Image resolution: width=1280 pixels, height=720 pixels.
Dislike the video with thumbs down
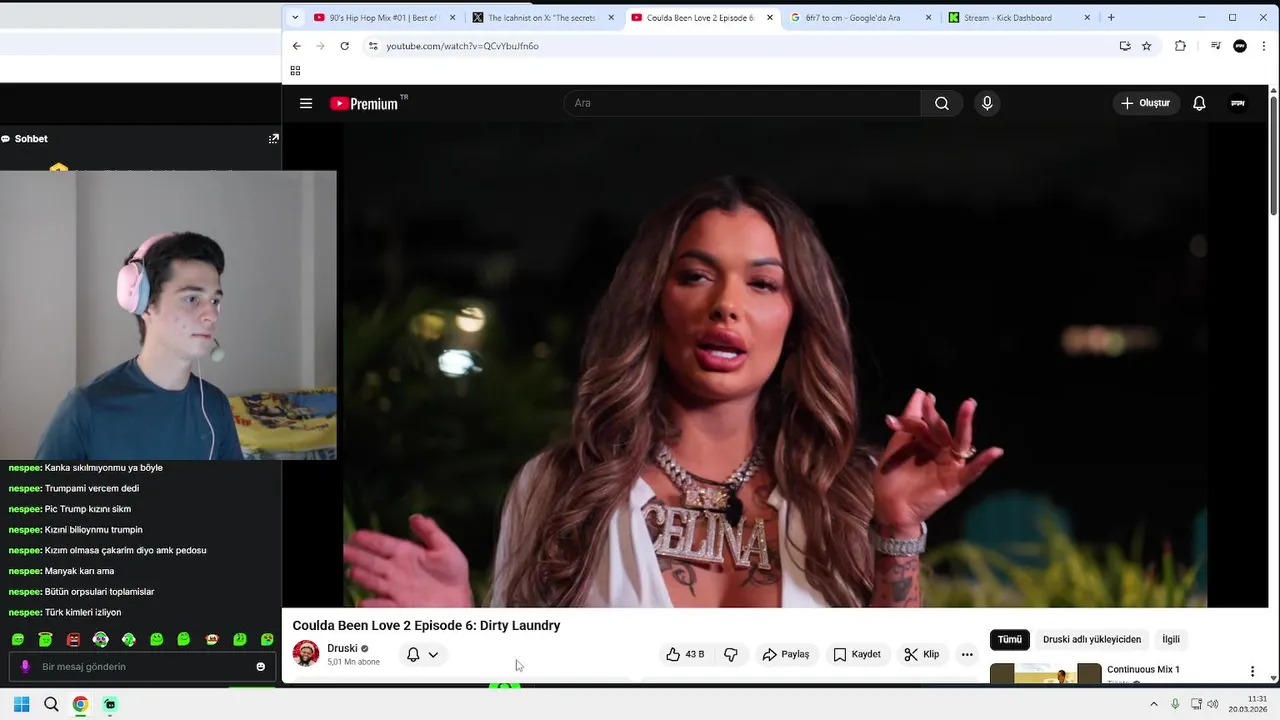731,654
